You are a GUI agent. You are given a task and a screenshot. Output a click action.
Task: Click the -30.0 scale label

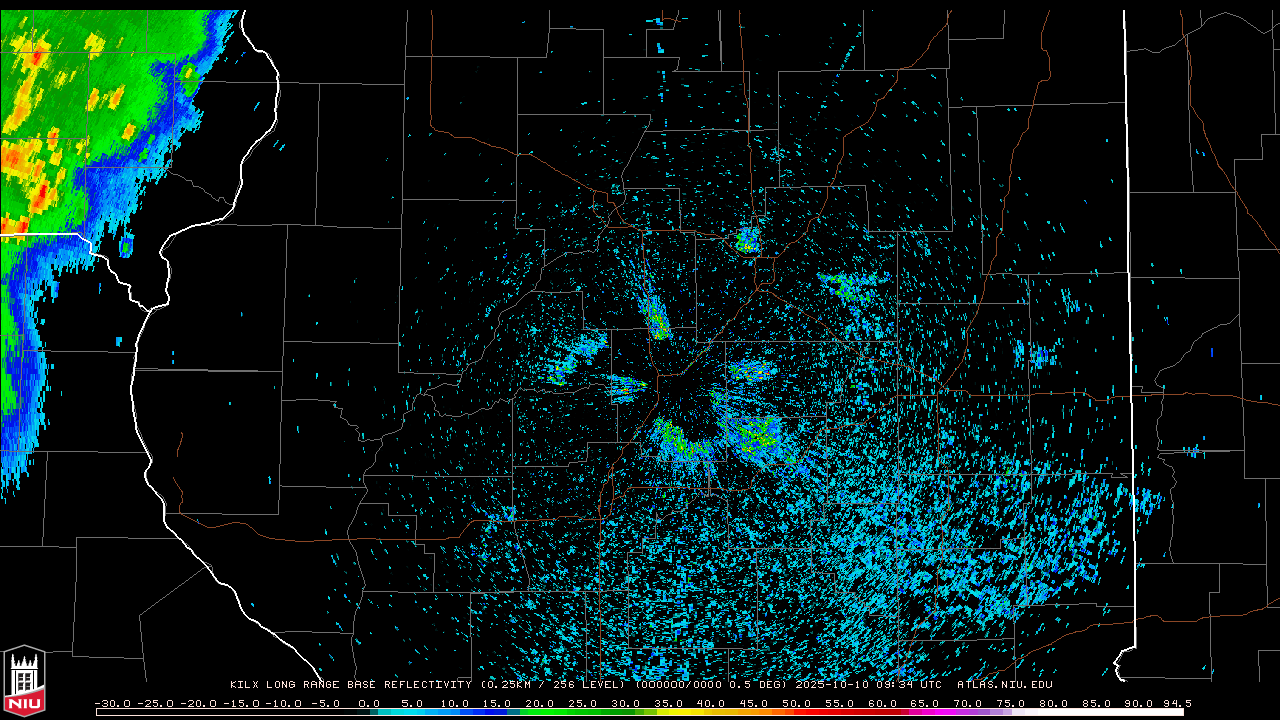coord(113,704)
